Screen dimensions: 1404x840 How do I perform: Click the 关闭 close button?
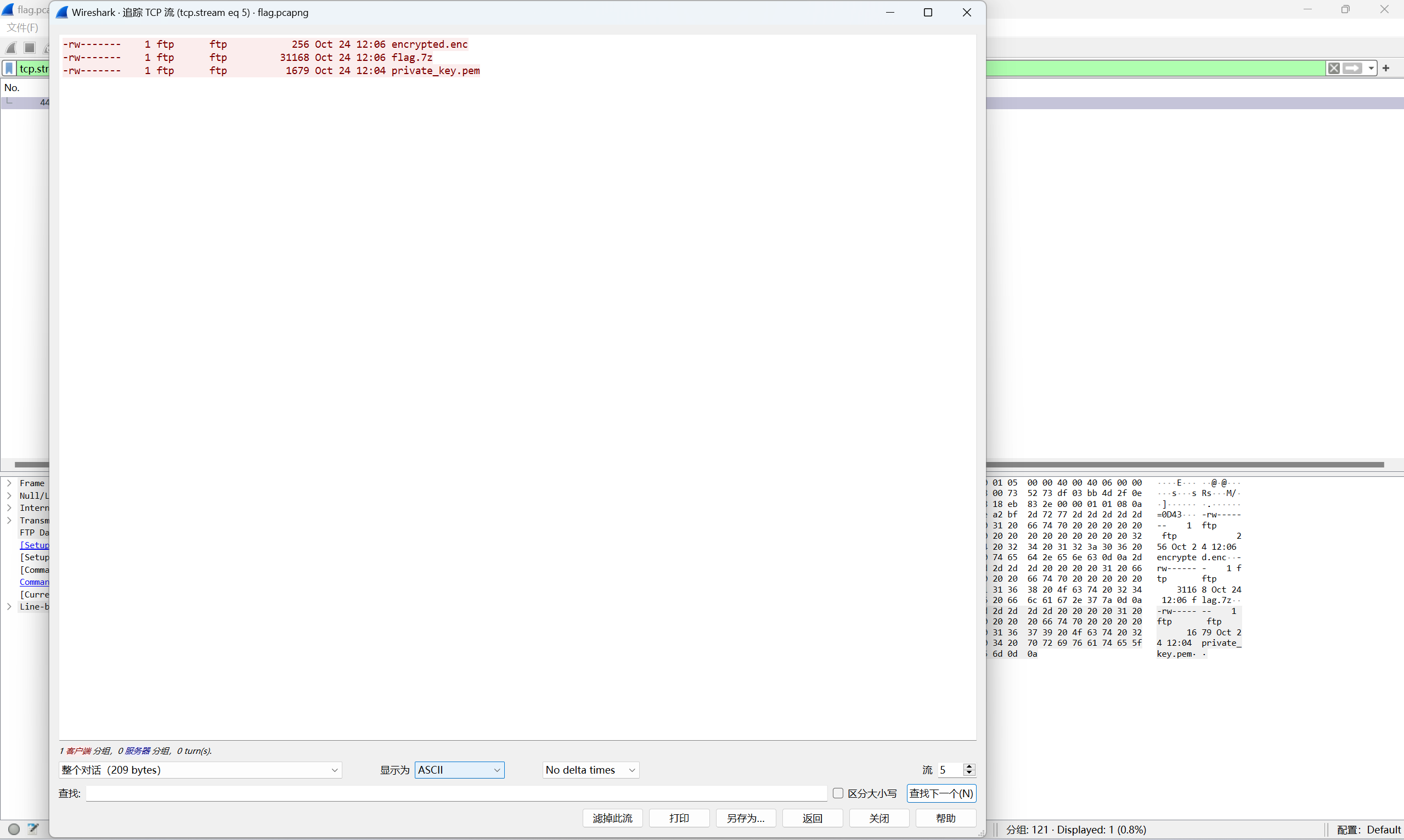(879, 818)
